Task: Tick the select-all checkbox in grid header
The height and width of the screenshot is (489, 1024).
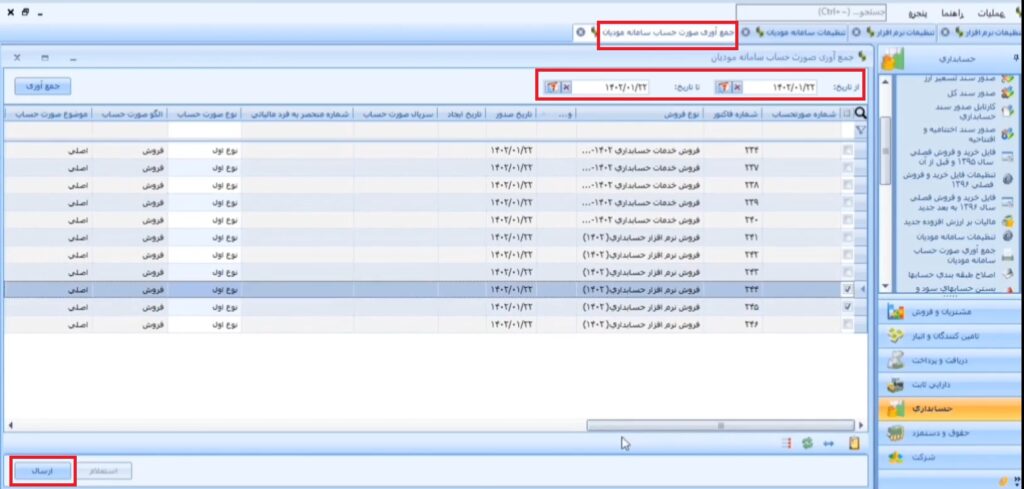Action: pyautogui.click(x=847, y=114)
